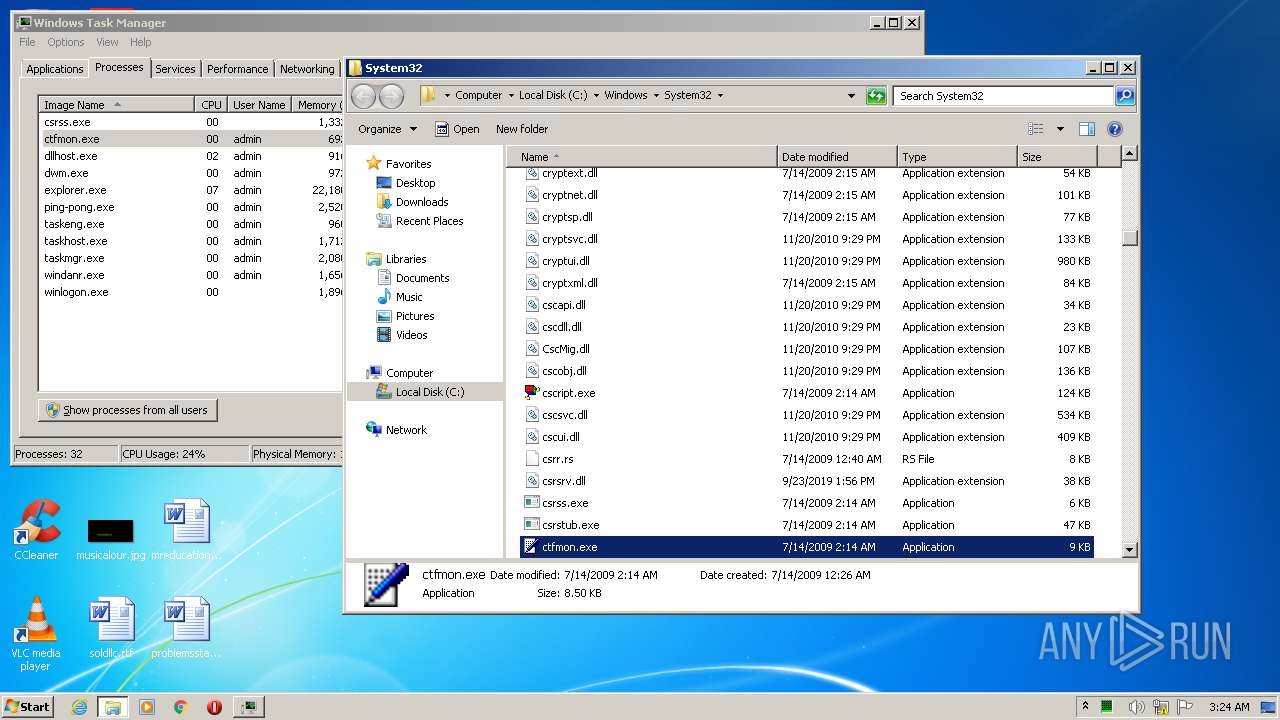Launch Chrome from the taskbar
The height and width of the screenshot is (720, 1280).
(181, 707)
